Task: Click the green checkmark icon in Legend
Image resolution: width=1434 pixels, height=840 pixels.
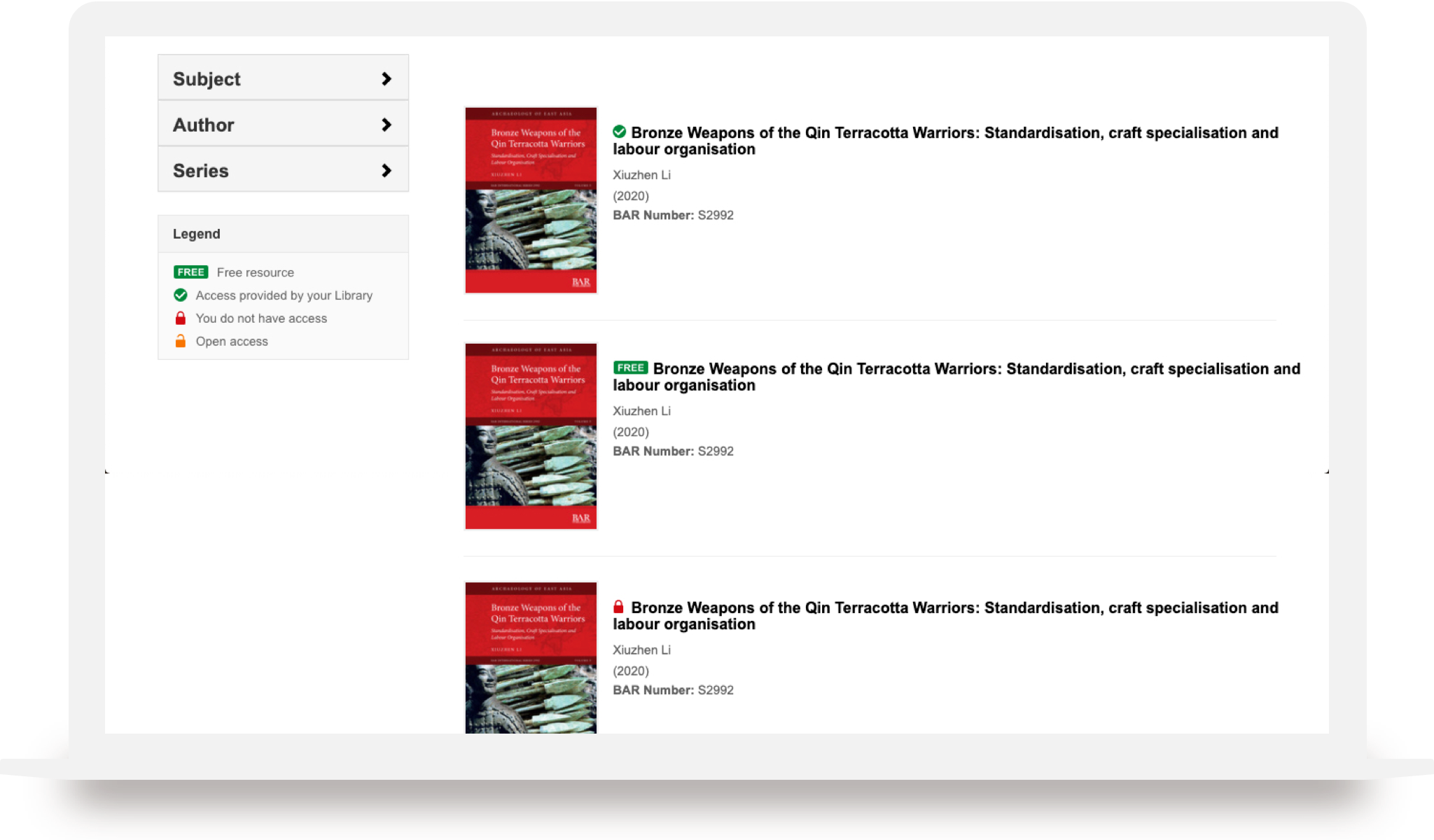Action: [181, 295]
